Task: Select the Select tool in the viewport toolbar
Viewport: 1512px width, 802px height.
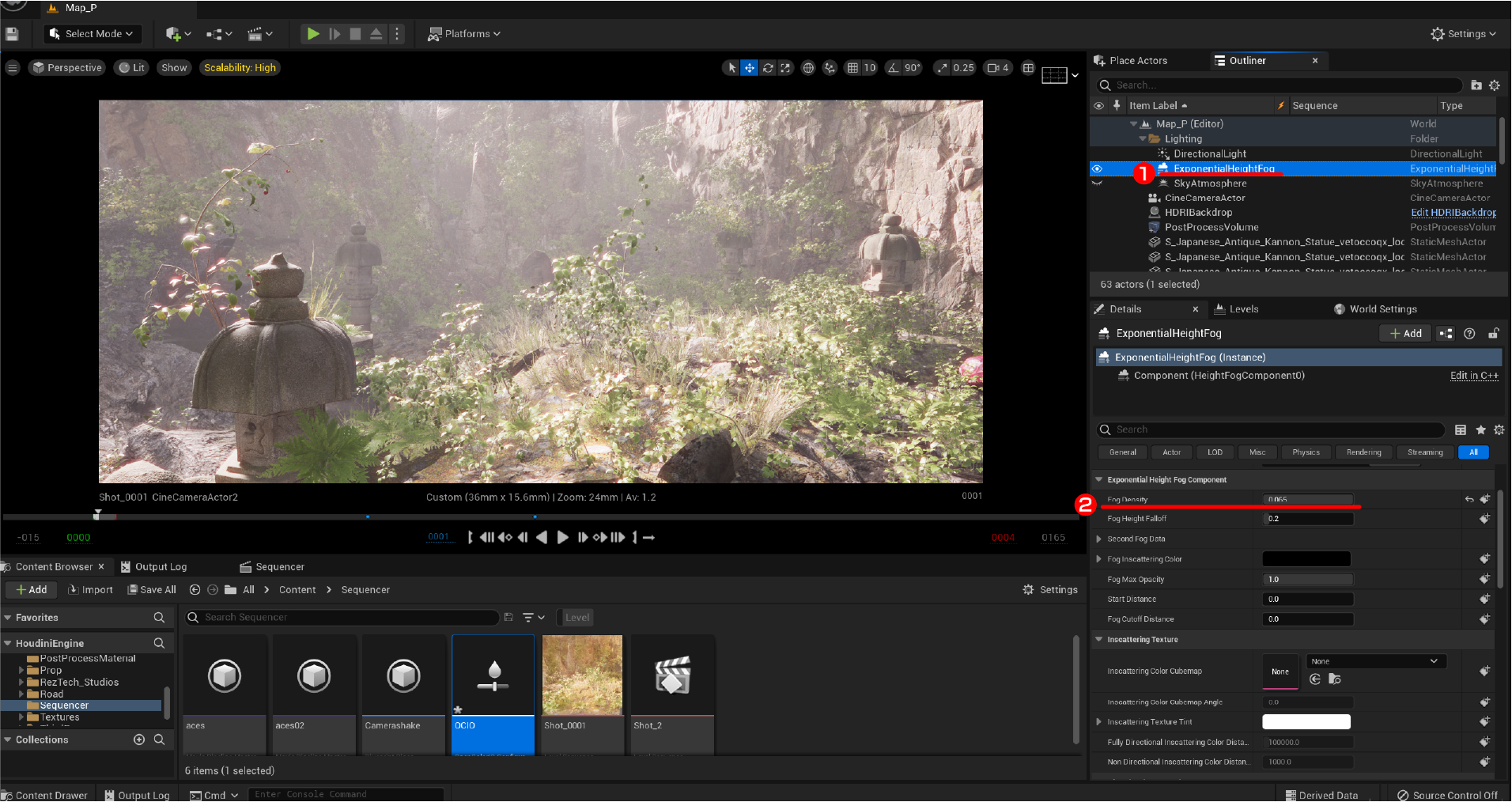Action: [731, 68]
